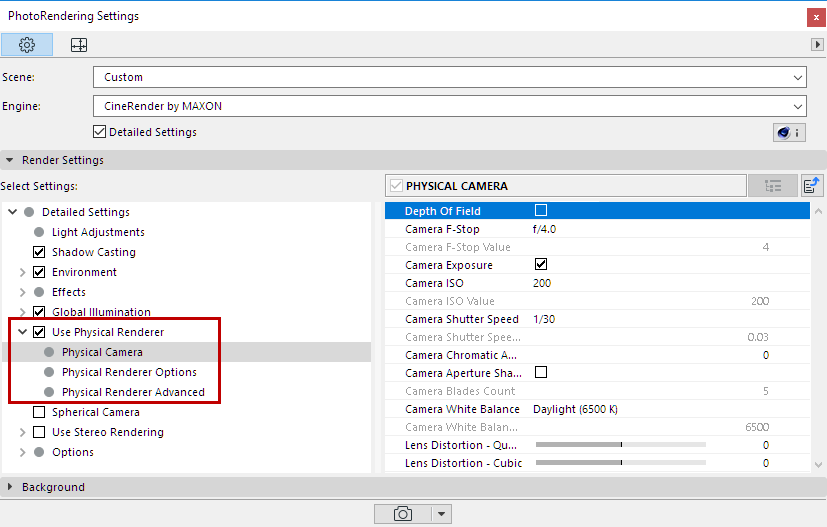
Task: Select Physical Camera in the tree
Action: 102,352
